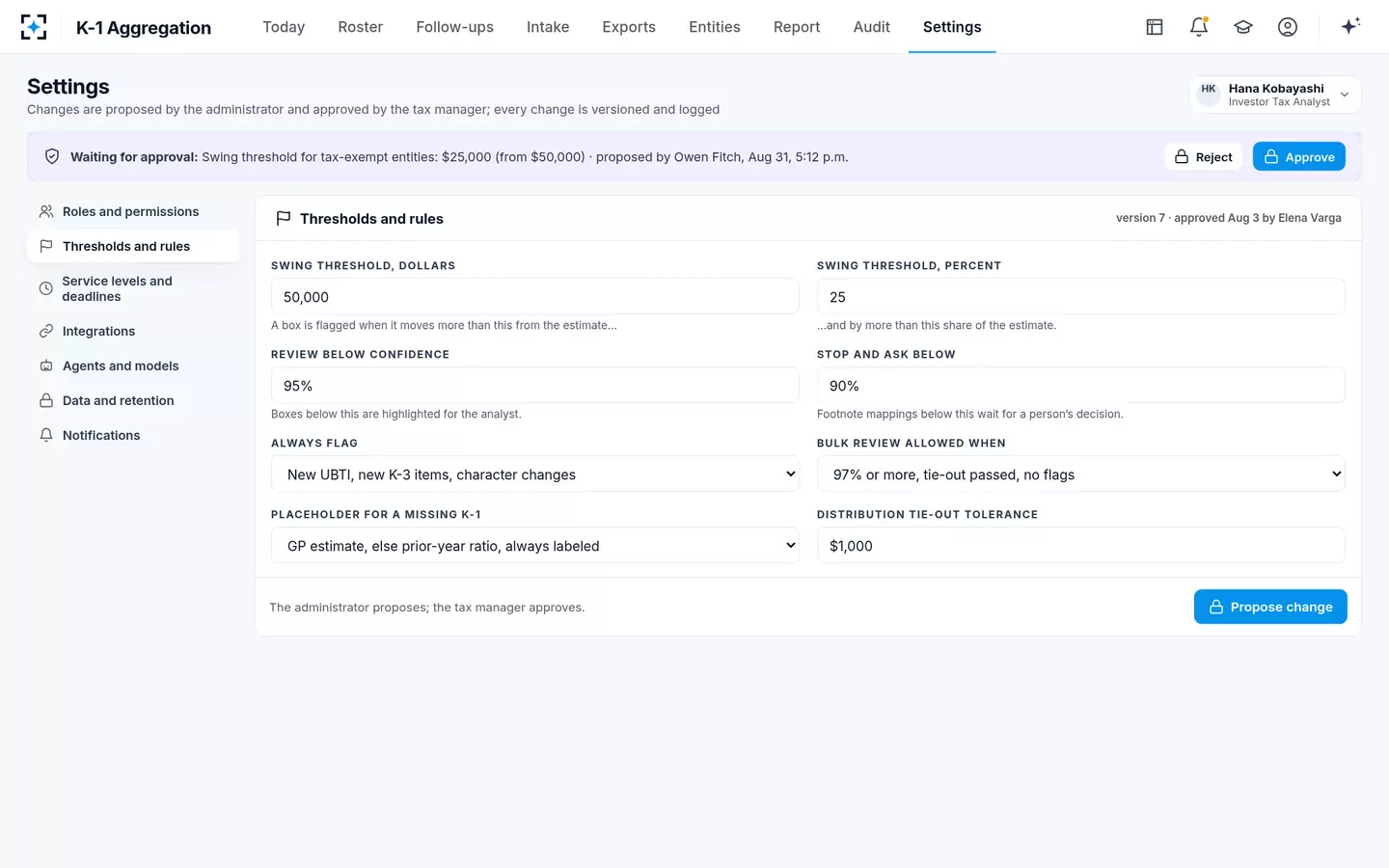This screenshot has height=868, width=1389.
Task: Open the table layout icon in header
Action: 1155,27
